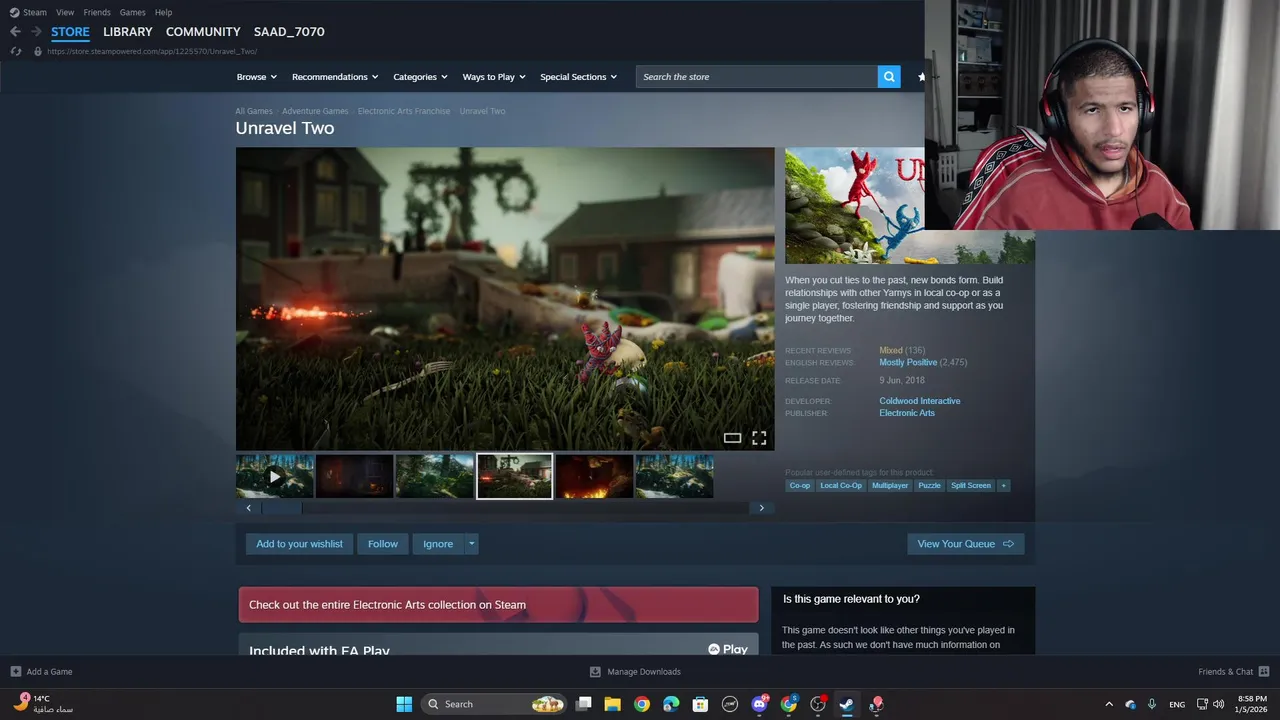Click the microphone icon in system tray

(x=1152, y=704)
